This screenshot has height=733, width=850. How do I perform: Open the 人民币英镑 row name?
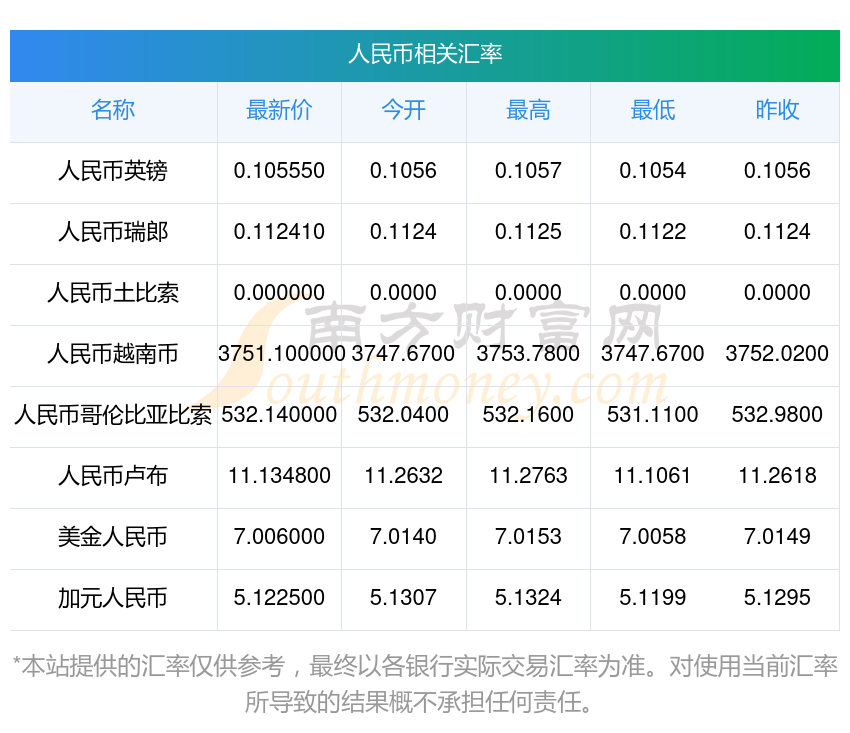113,172
